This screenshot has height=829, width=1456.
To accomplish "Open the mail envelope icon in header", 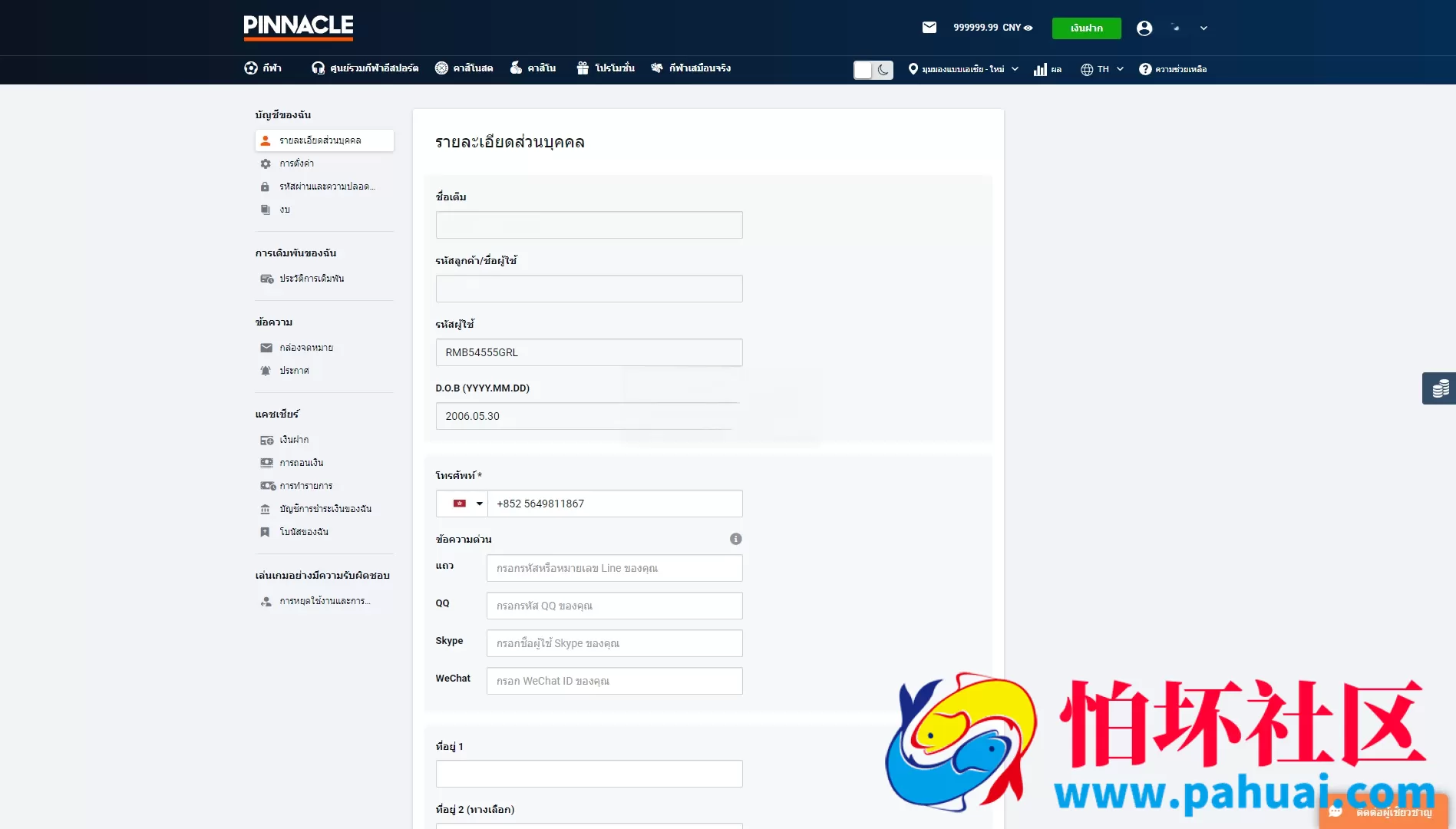I will [x=929, y=28].
